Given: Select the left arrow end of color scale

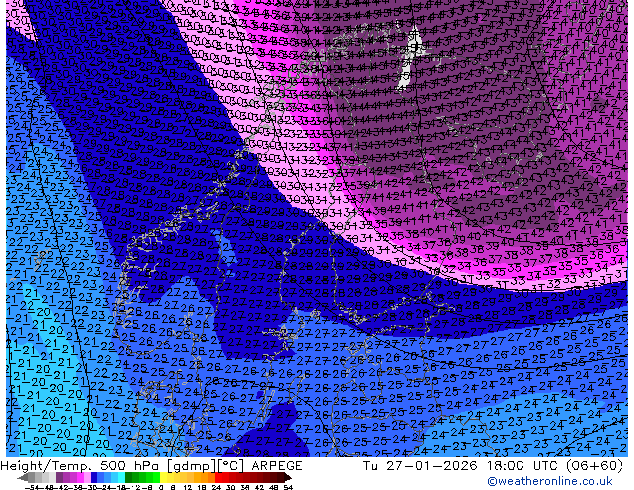Looking at the screenshot, I should 22,478.
